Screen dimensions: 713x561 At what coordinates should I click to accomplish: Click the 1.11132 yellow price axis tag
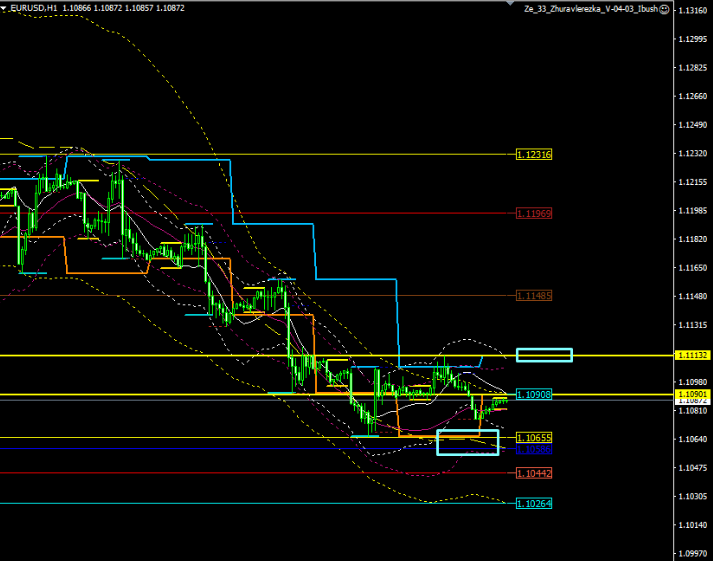690,355
